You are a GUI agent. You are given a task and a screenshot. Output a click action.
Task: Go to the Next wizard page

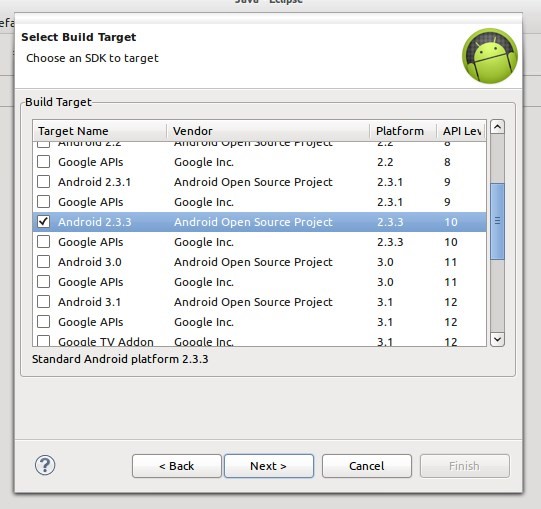269,466
